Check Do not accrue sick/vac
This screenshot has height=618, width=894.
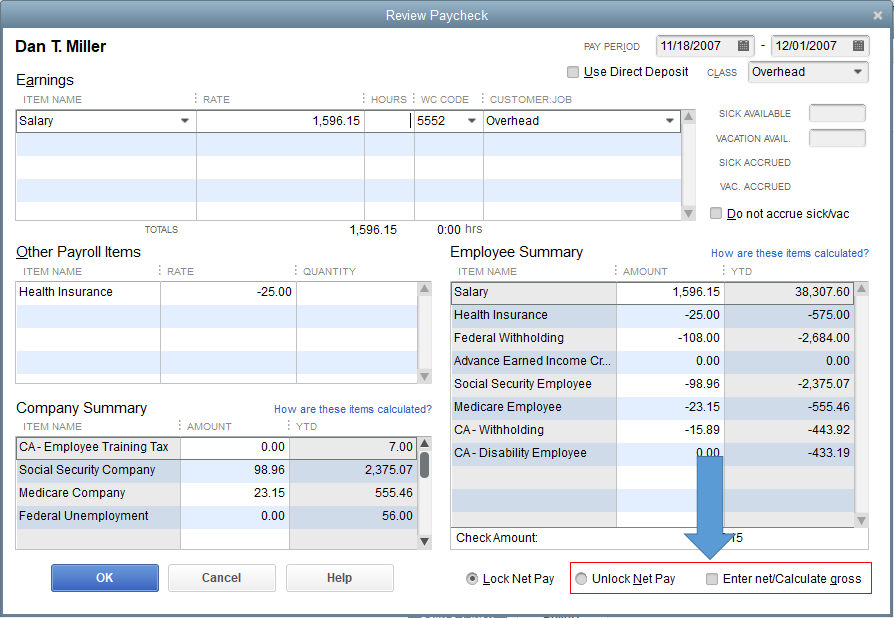(x=715, y=214)
